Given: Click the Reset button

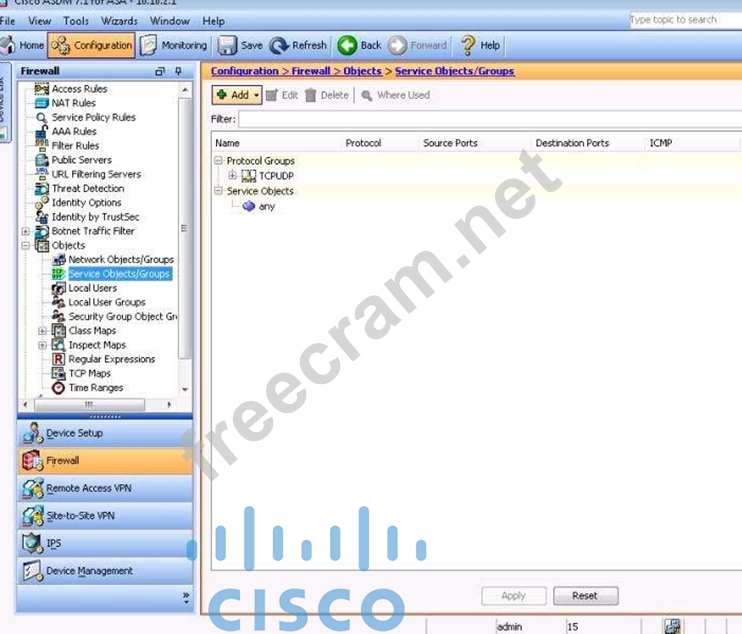Looking at the screenshot, I should (585, 596).
